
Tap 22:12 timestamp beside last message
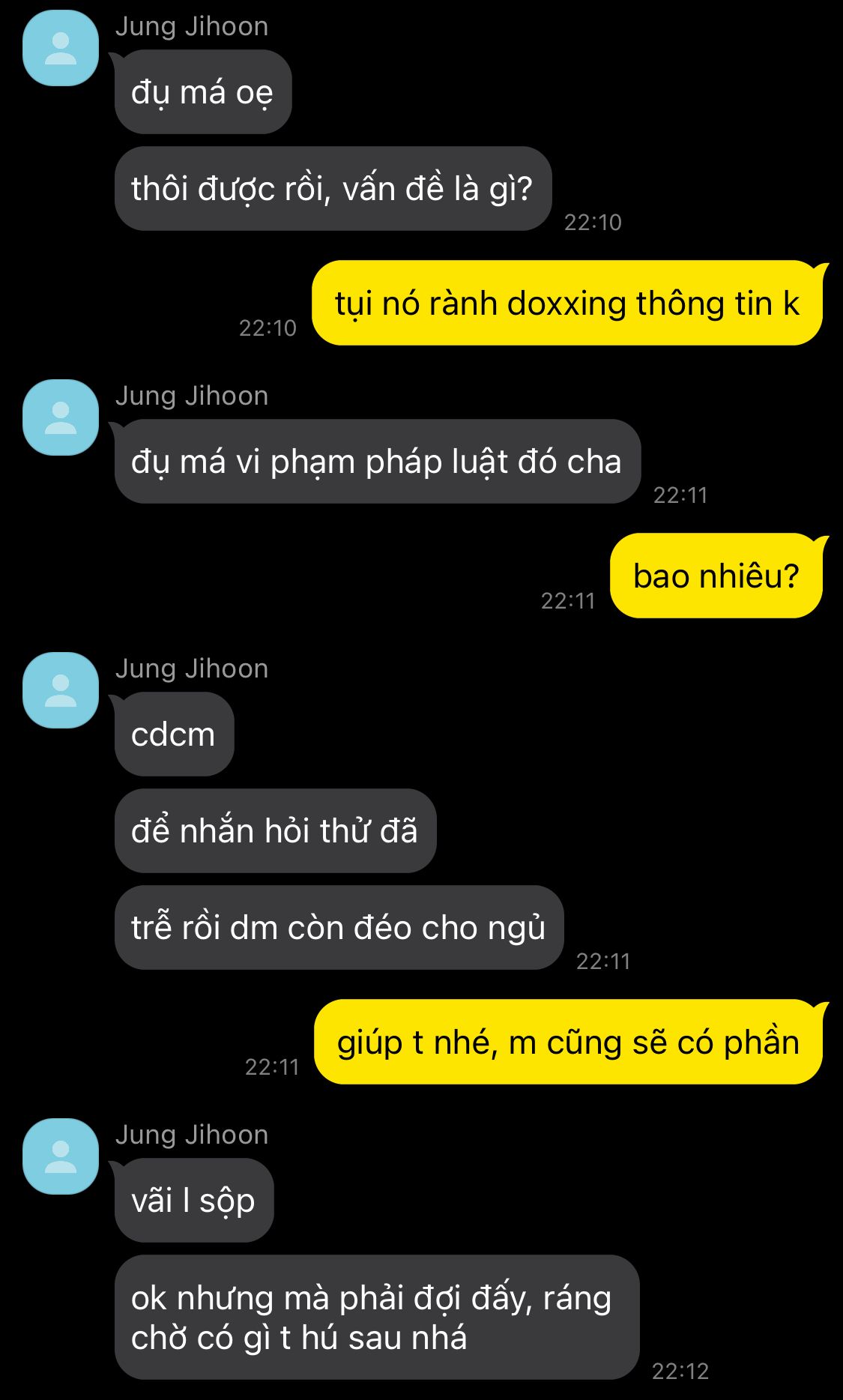point(680,1371)
